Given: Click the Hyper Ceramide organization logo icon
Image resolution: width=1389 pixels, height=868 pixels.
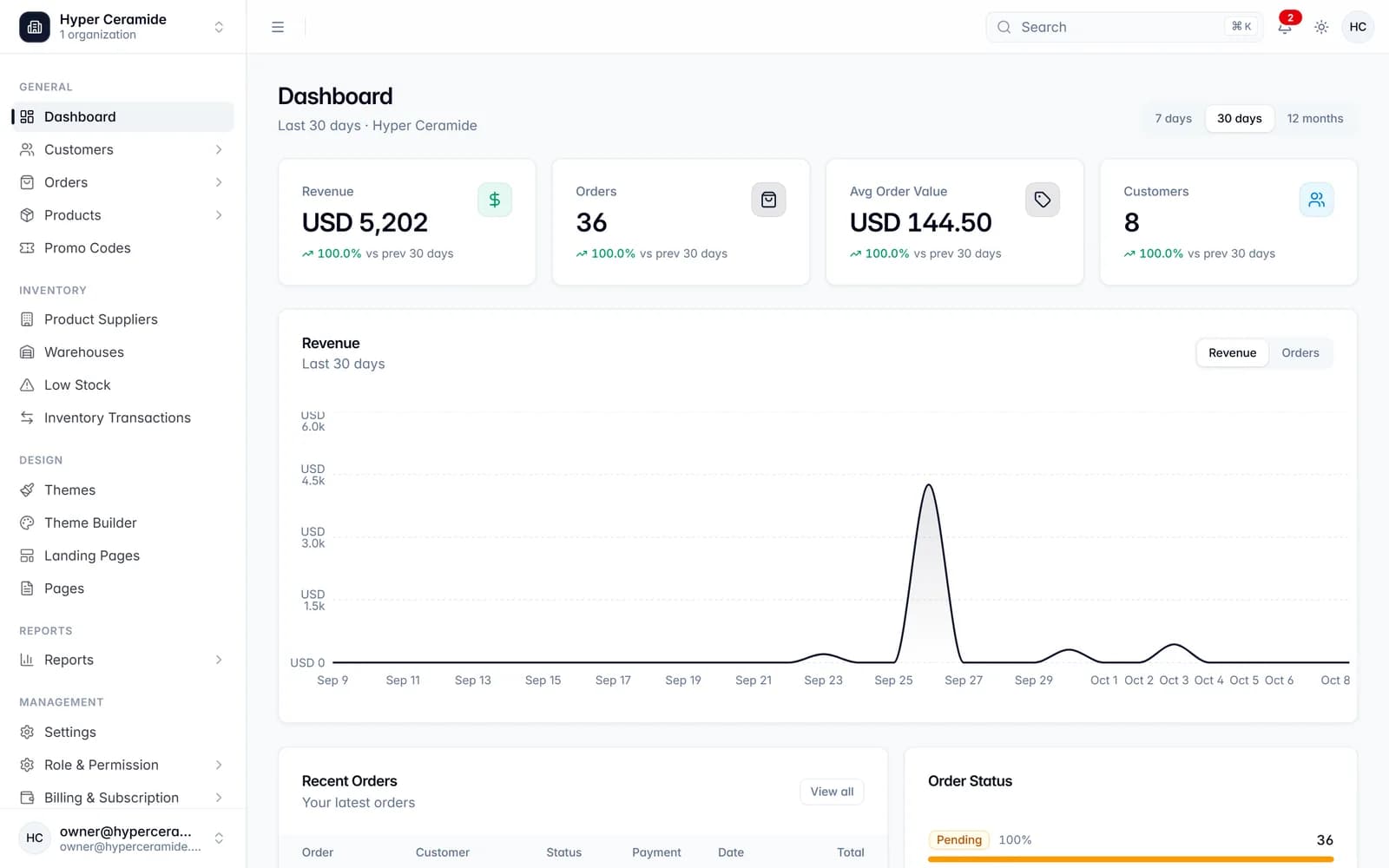Looking at the screenshot, I should 35,27.
